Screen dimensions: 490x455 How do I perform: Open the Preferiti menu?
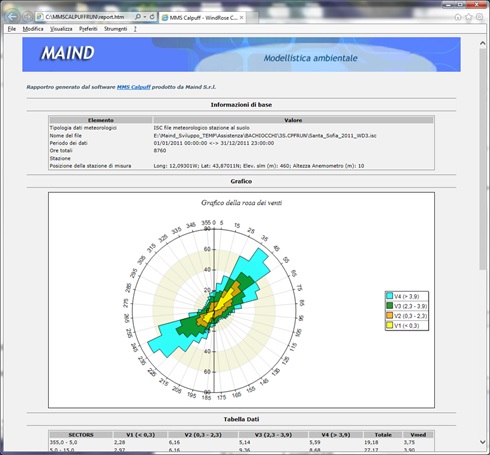pos(88,29)
